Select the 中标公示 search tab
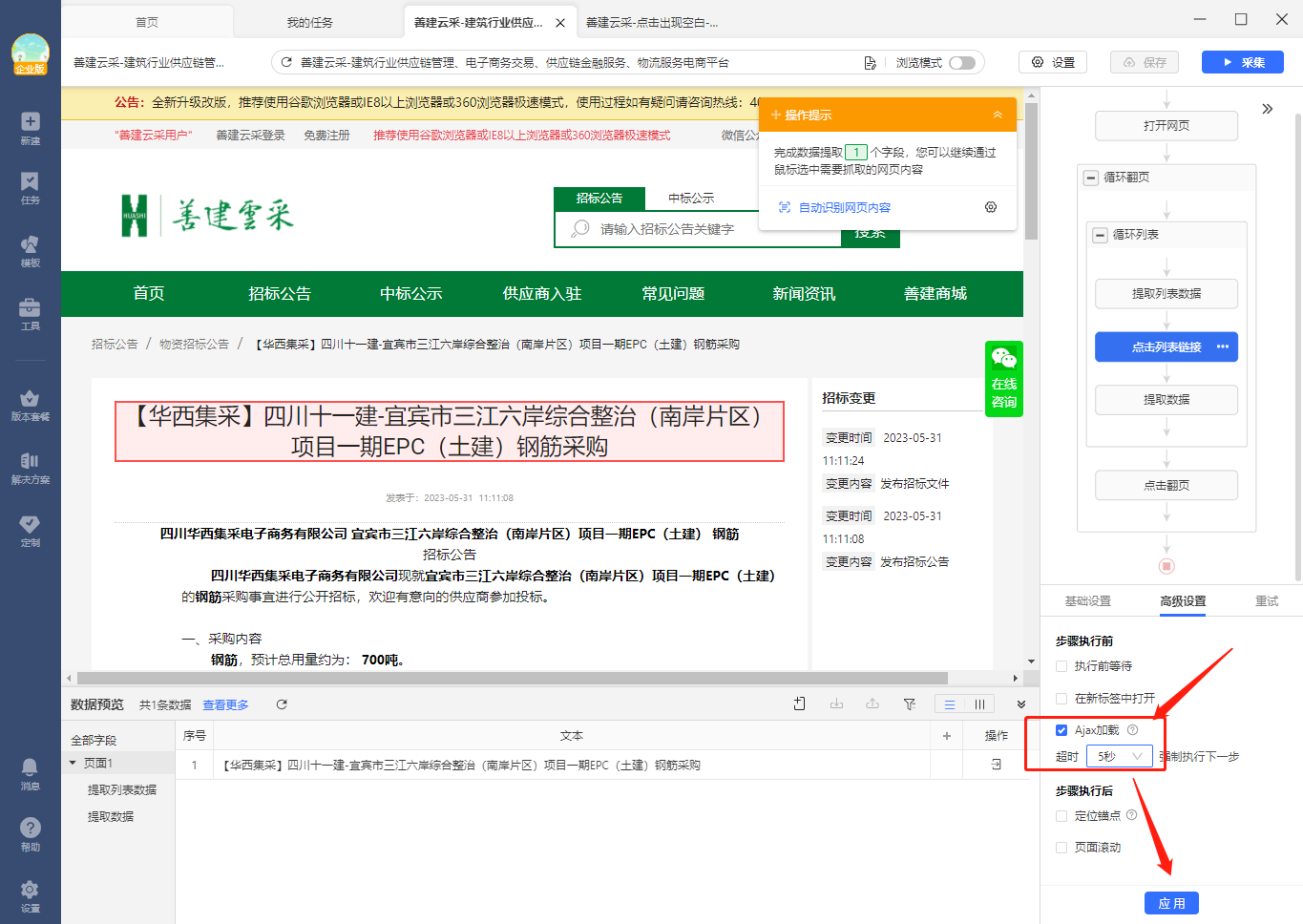The height and width of the screenshot is (924, 1303). pos(691,199)
